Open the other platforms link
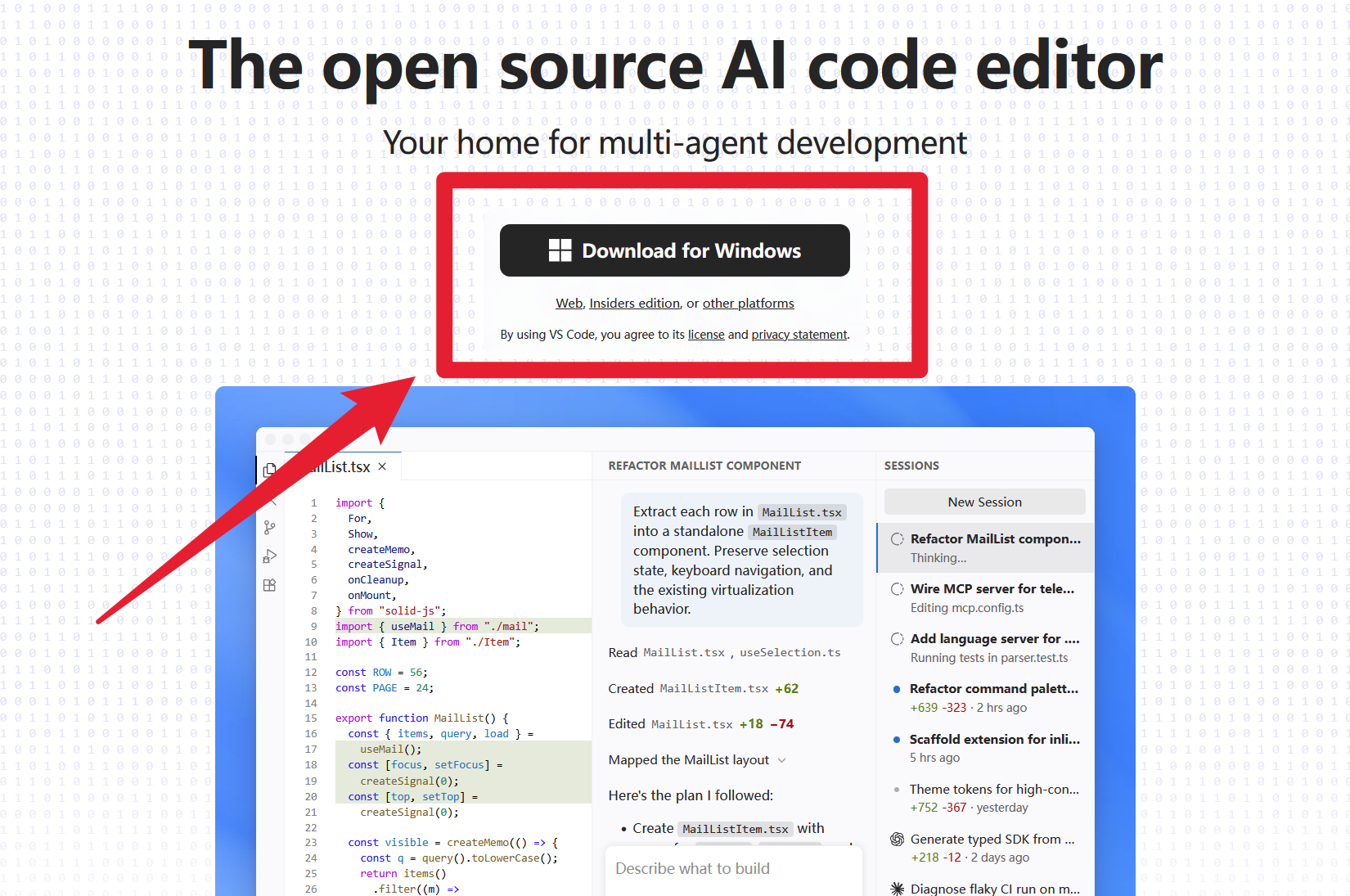The height and width of the screenshot is (896, 1350). pyautogui.click(x=748, y=304)
